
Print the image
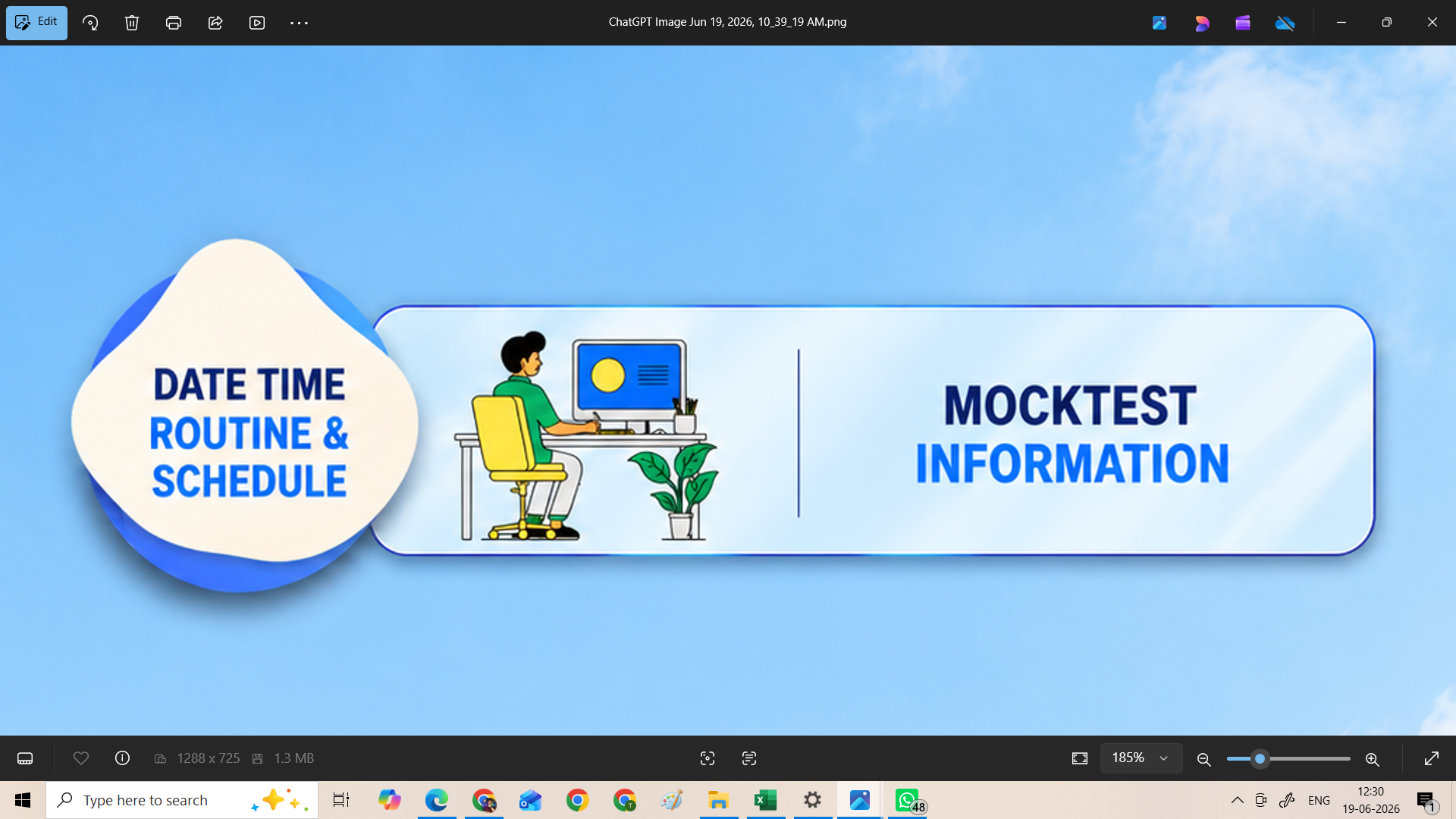174,23
